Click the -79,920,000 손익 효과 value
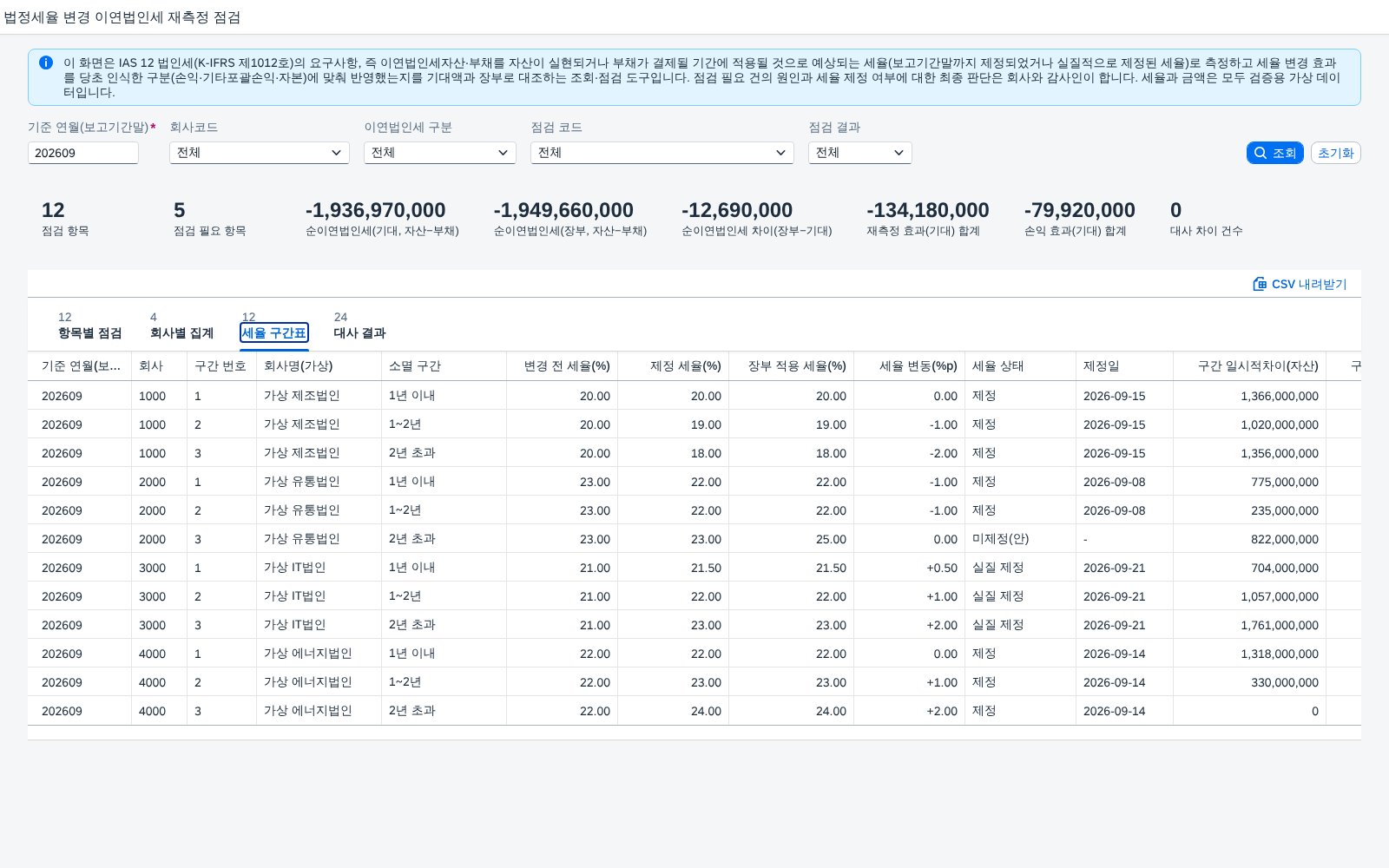1389x868 pixels. 1080,210
